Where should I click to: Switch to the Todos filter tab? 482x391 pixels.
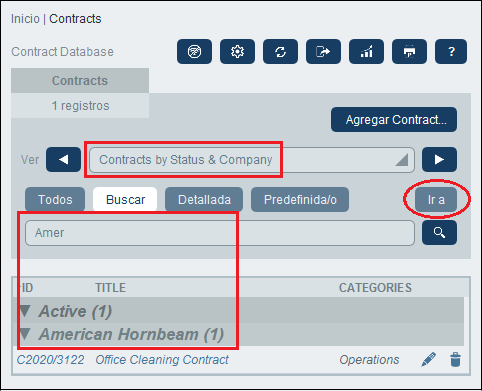tap(55, 199)
